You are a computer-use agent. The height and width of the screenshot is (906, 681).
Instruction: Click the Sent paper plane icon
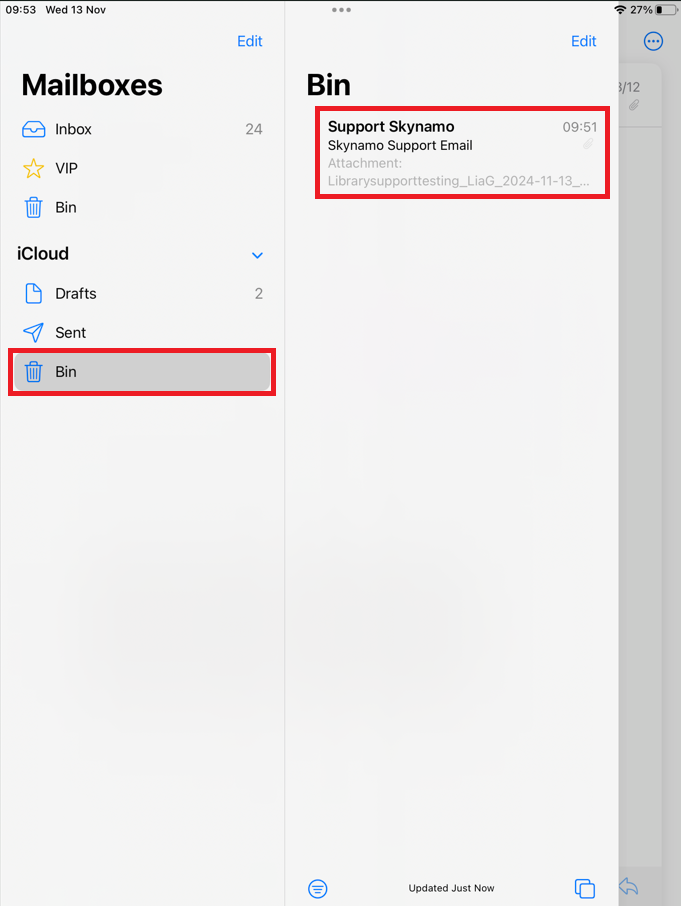click(x=33, y=332)
